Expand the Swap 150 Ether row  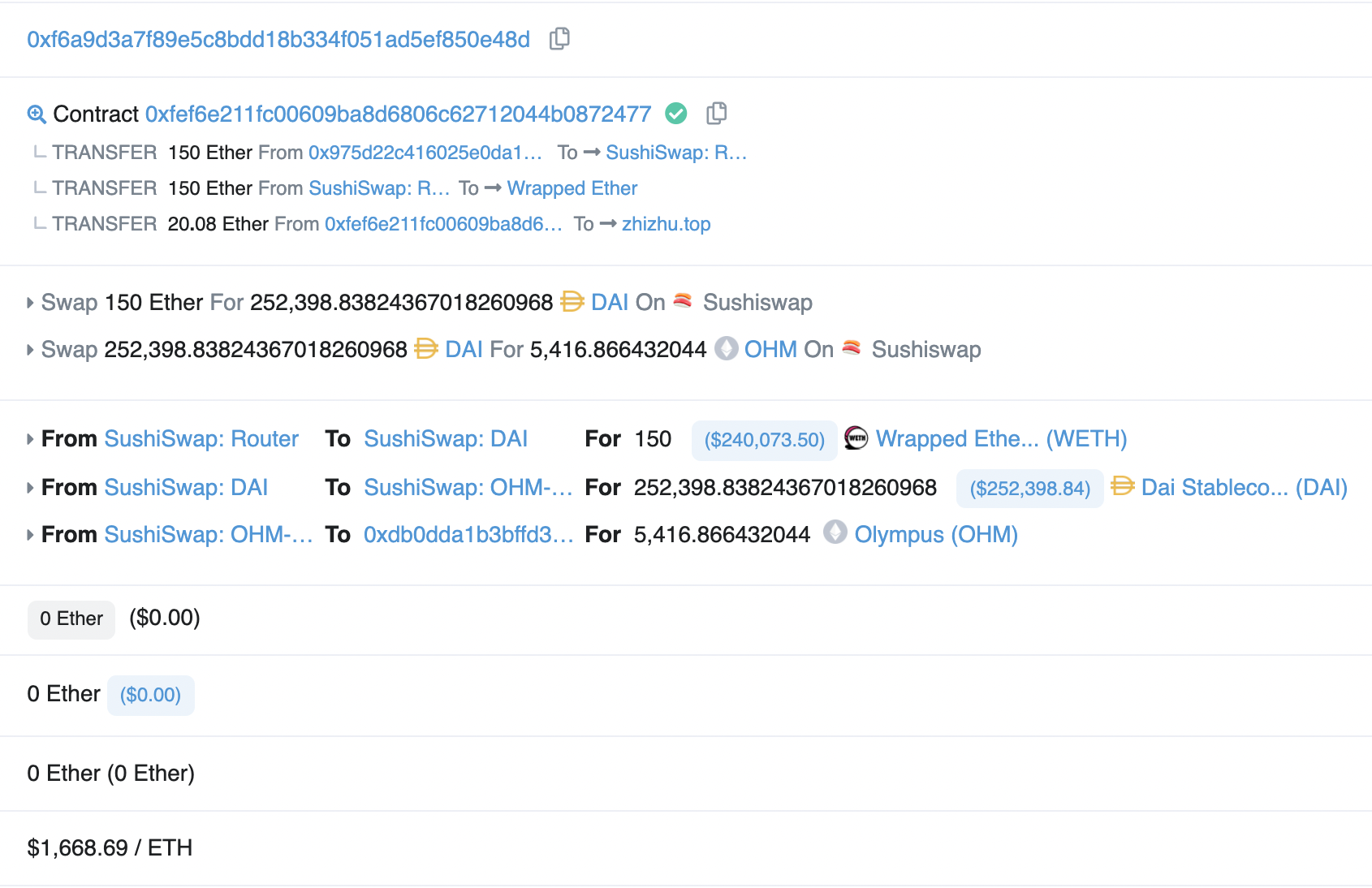[x=31, y=303]
